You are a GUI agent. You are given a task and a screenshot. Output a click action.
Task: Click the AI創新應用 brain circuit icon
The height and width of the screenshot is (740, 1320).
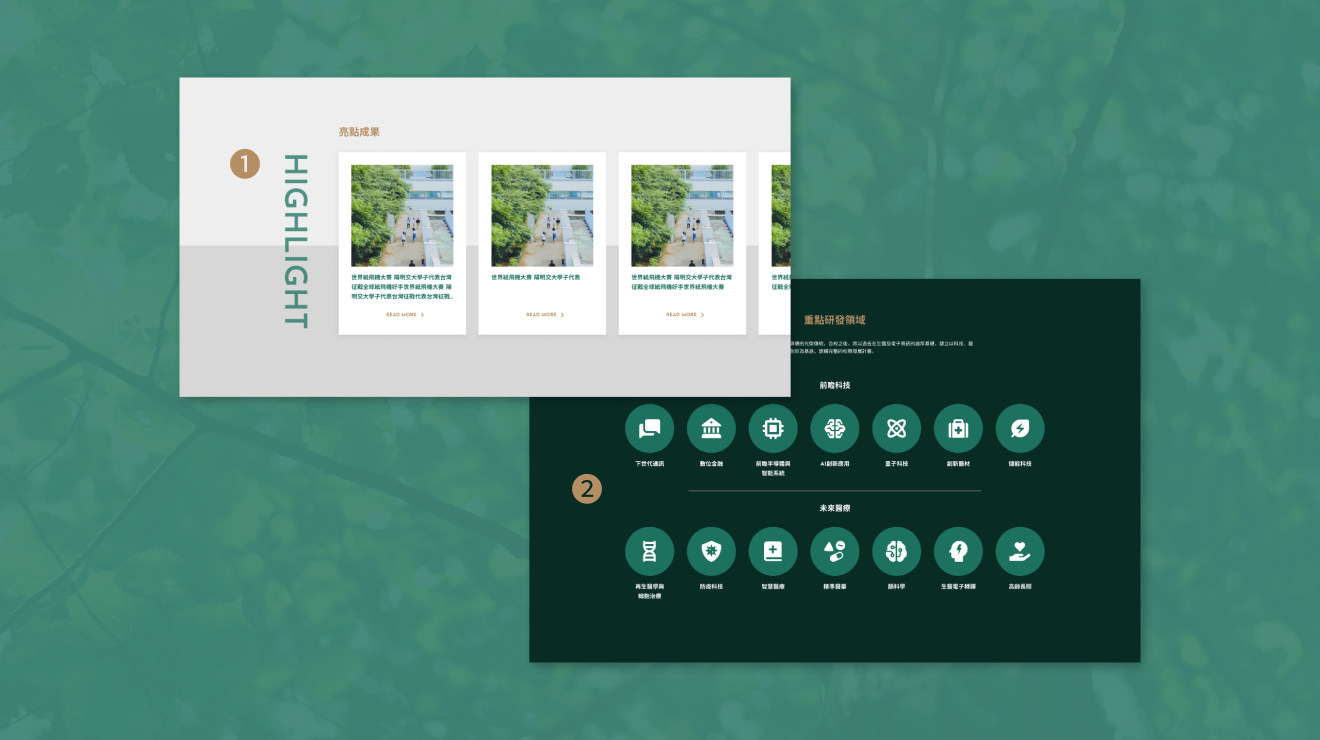[x=835, y=429]
